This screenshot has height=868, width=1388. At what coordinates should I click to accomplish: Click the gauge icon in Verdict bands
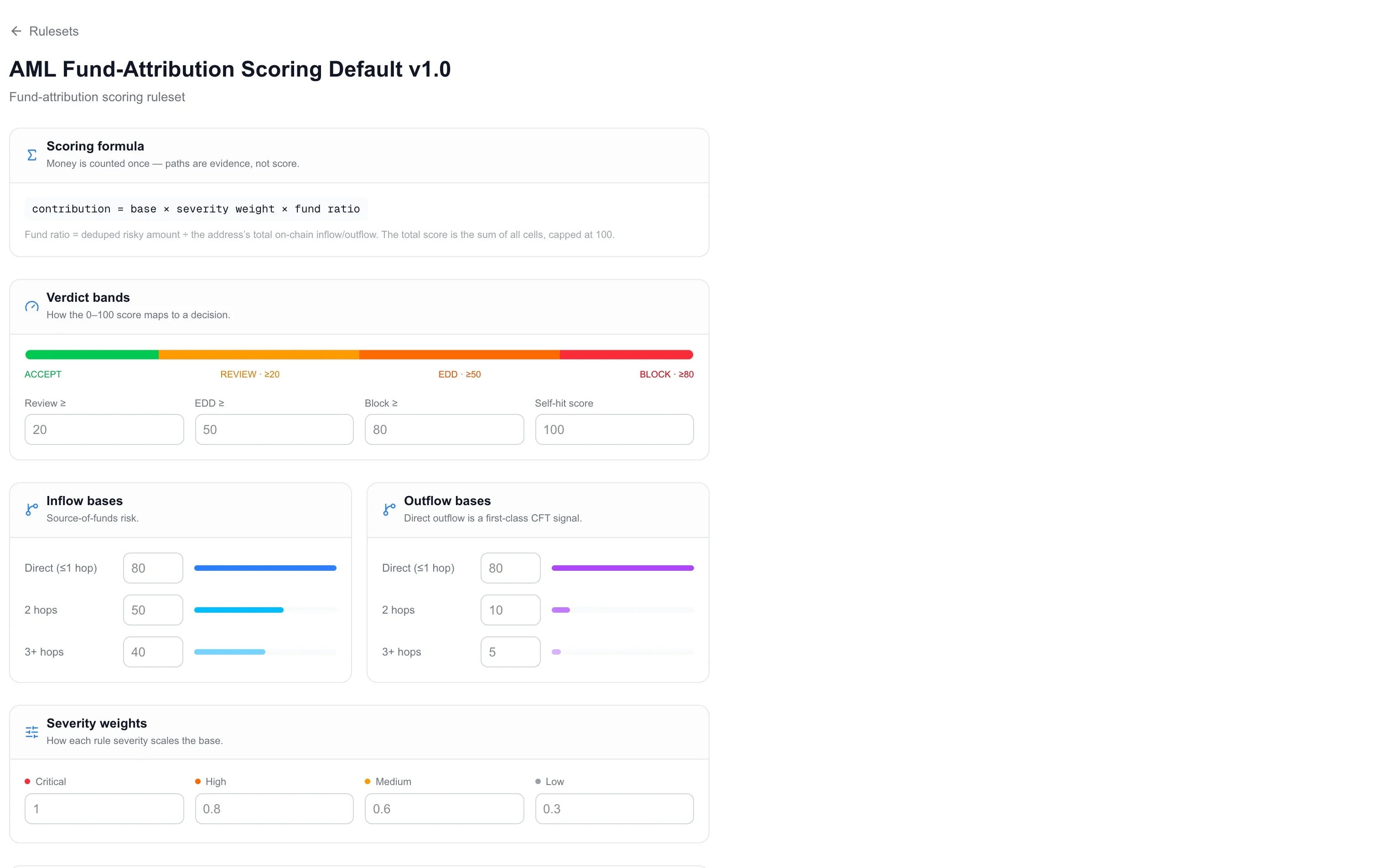[x=32, y=306]
